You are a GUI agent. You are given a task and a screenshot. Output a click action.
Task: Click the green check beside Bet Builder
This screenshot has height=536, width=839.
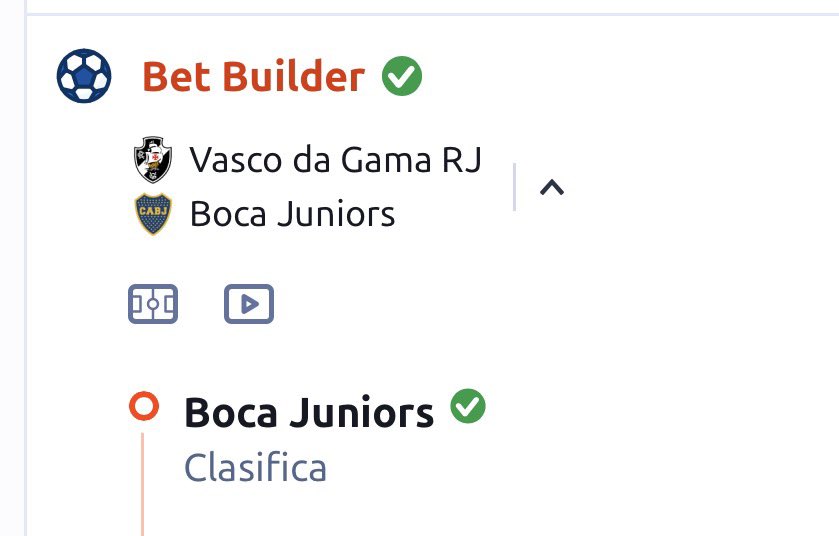click(402, 76)
